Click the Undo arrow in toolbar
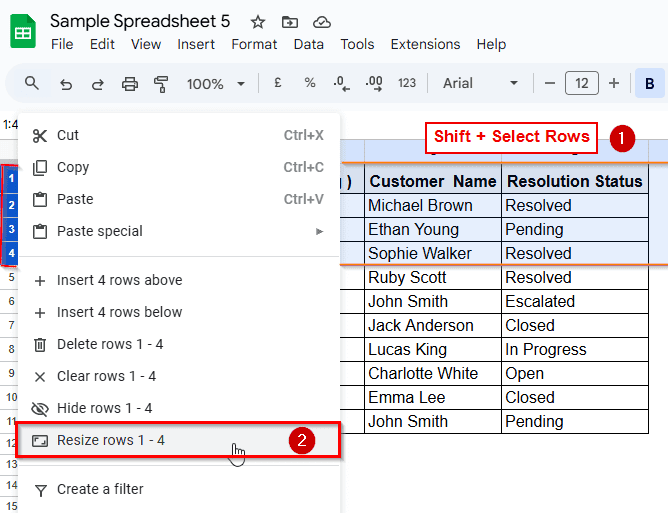This screenshot has width=668, height=513. pos(66,83)
